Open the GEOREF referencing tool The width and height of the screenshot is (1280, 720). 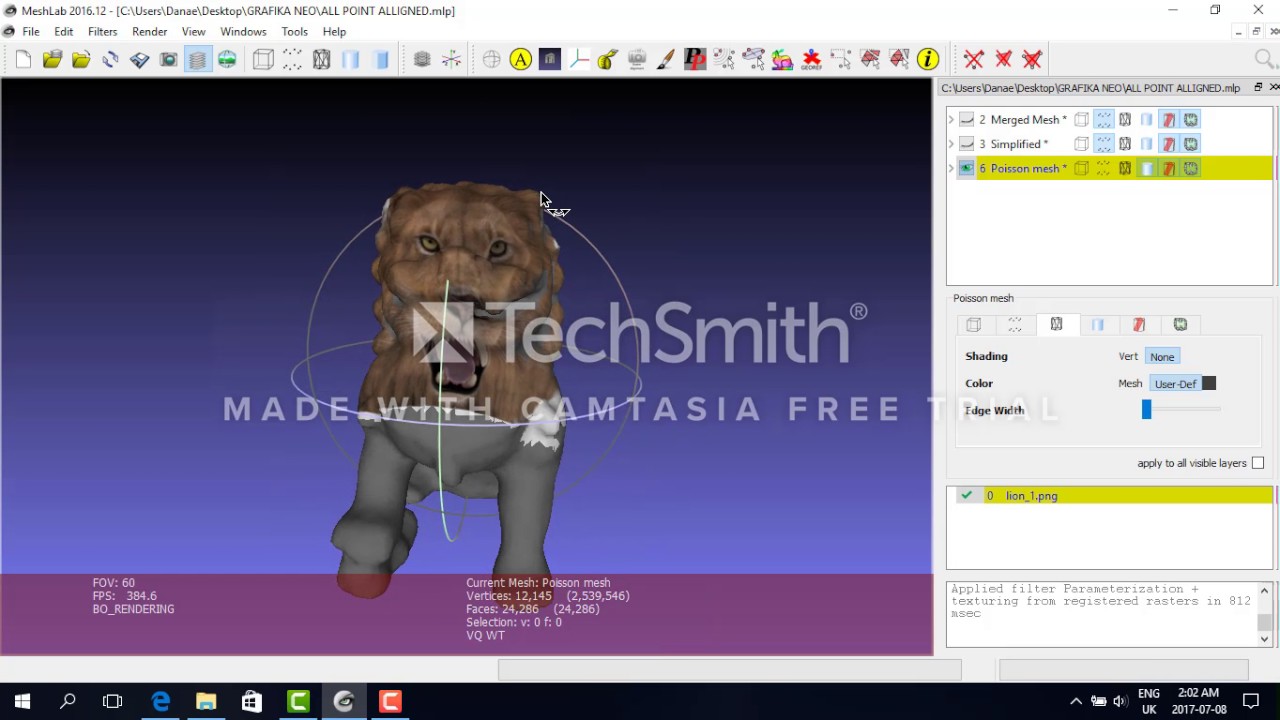pos(811,60)
